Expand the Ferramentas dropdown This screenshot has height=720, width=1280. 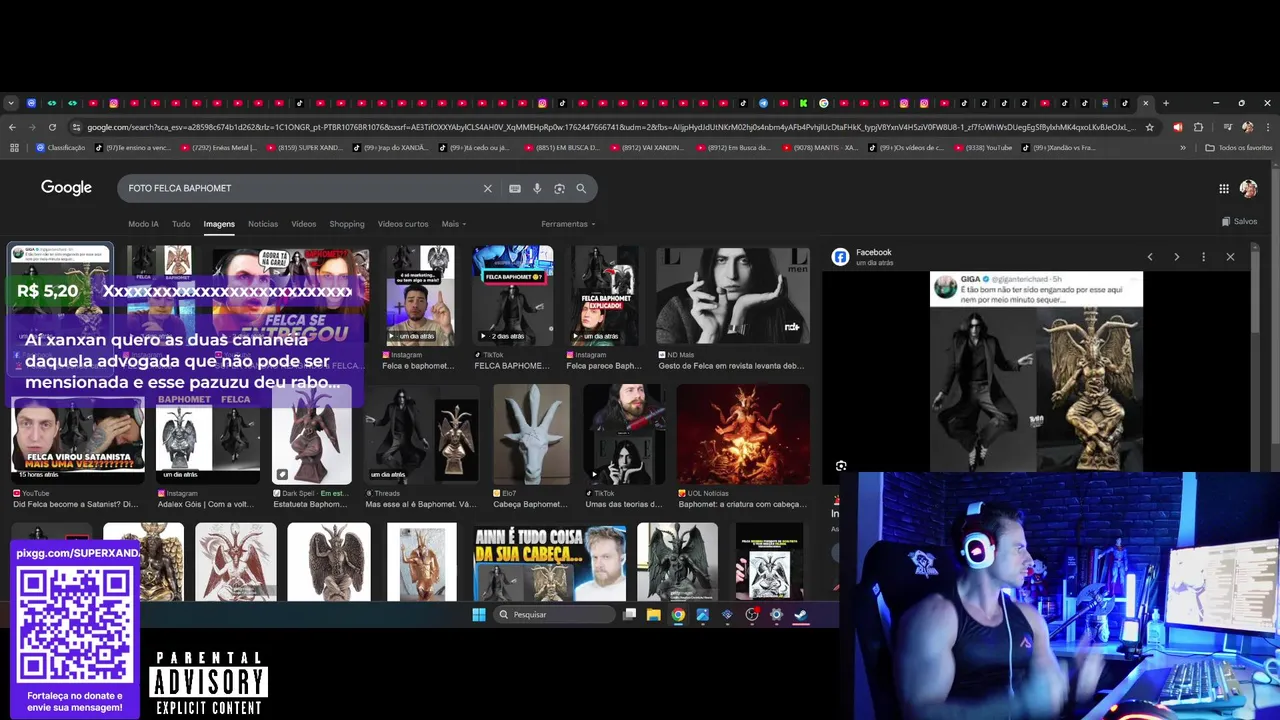point(568,224)
